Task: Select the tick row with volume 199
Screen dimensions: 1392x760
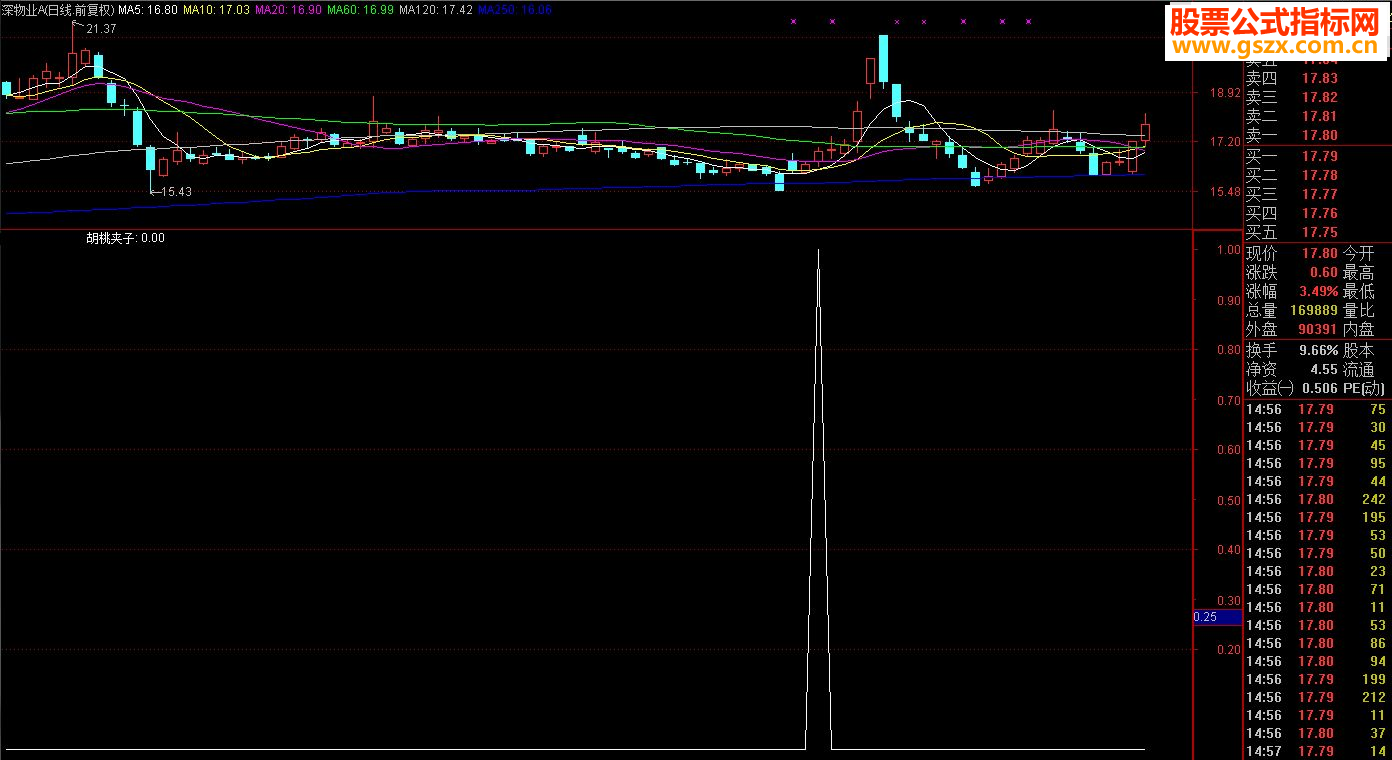Action: (1317, 680)
